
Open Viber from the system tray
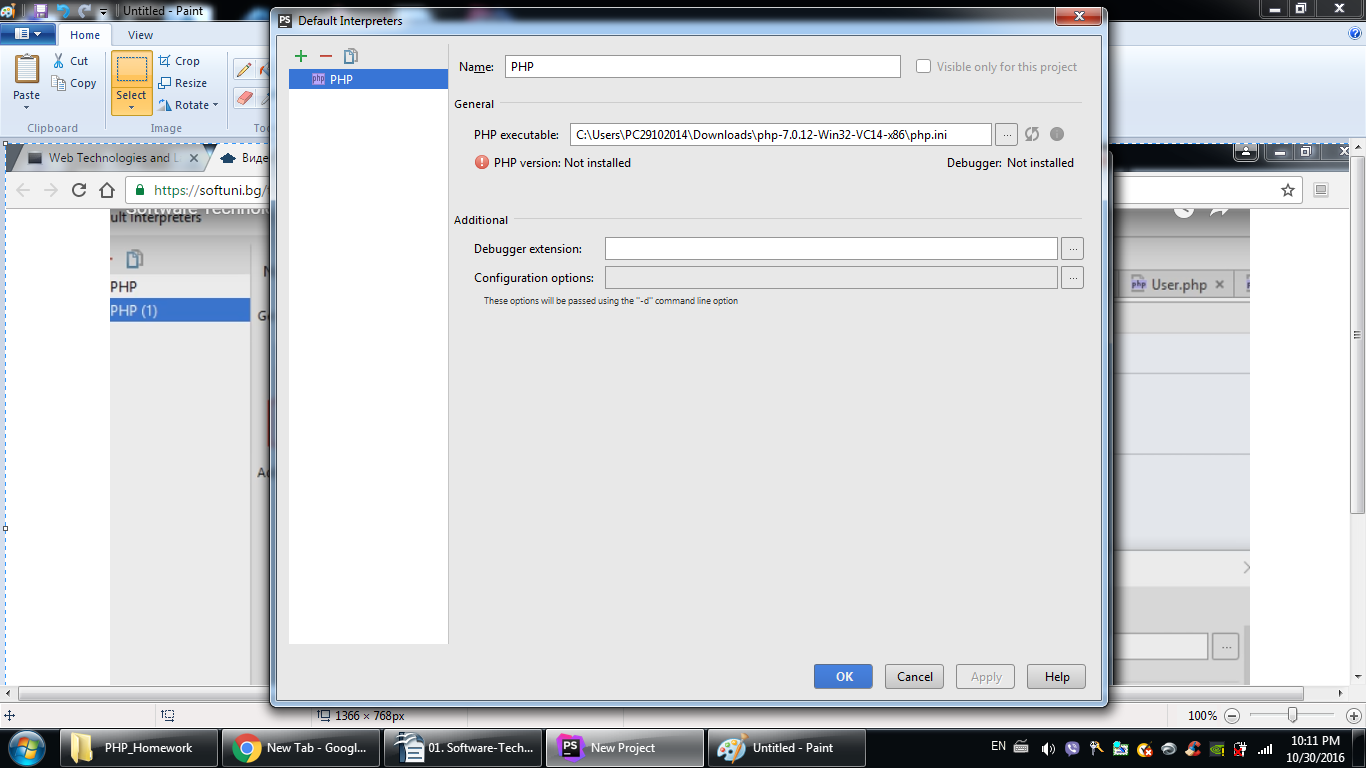(1073, 747)
